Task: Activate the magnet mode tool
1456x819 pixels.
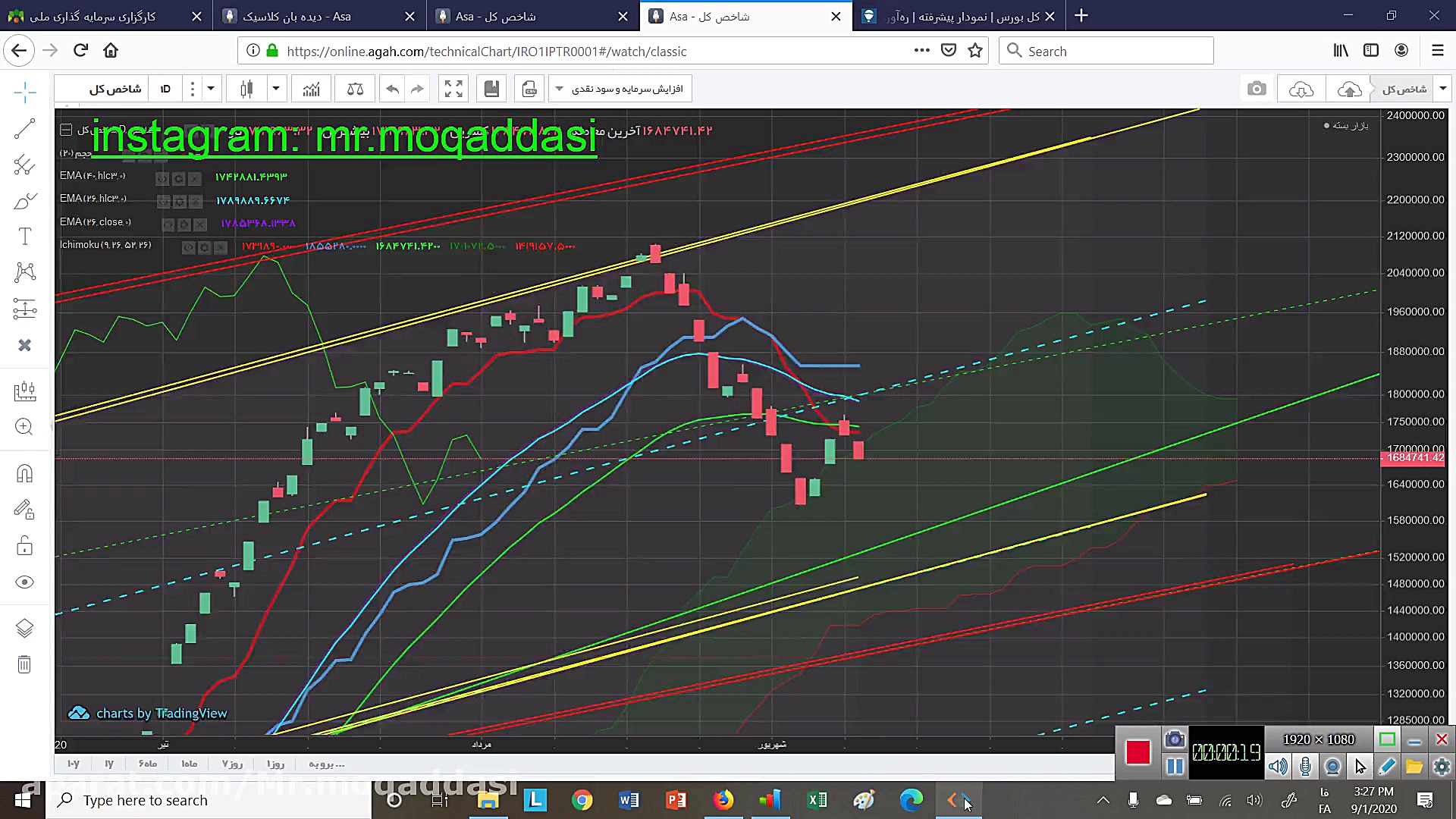Action: pyautogui.click(x=24, y=474)
